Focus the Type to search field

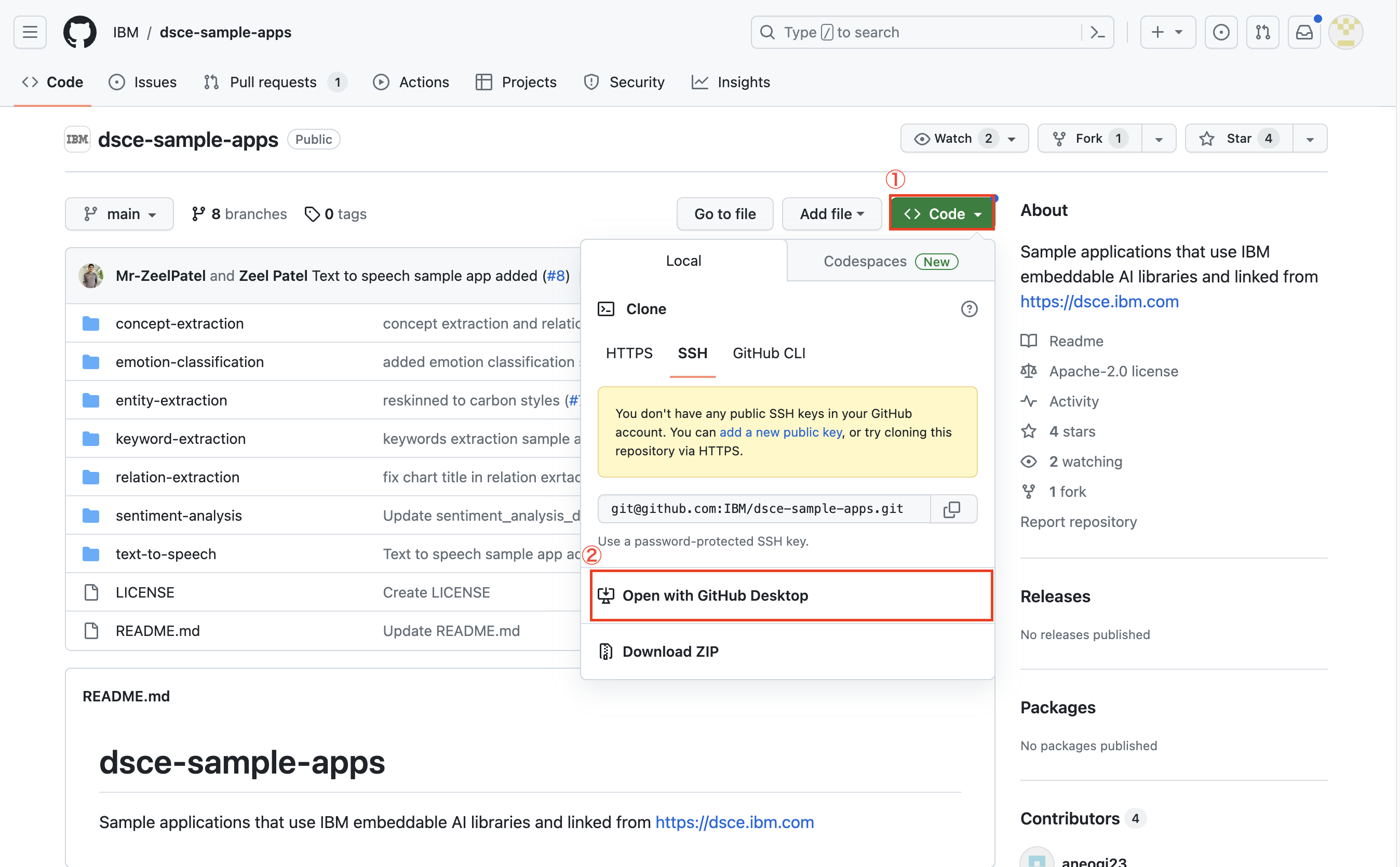click(x=918, y=32)
